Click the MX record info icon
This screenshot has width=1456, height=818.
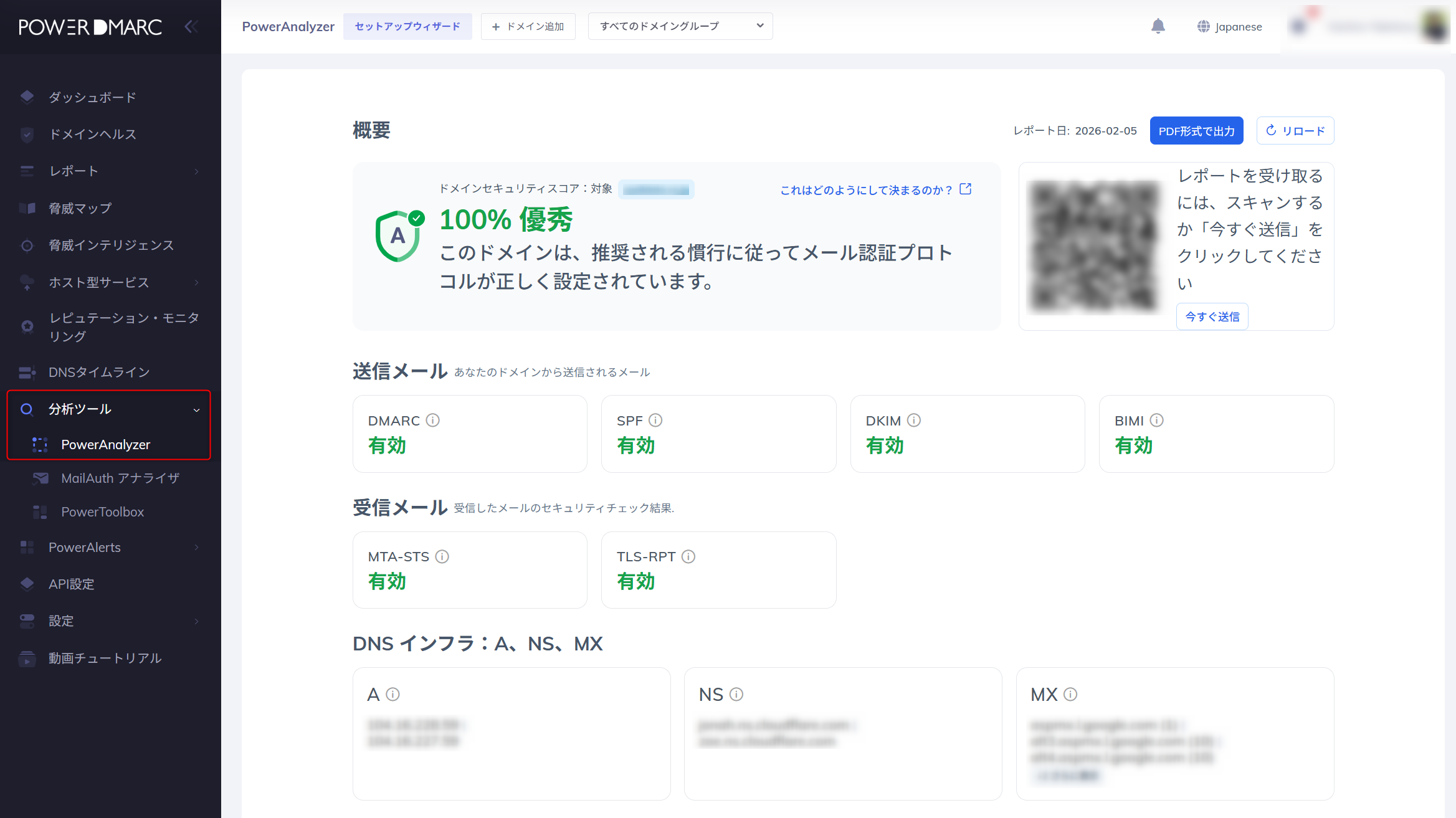pyautogui.click(x=1071, y=694)
